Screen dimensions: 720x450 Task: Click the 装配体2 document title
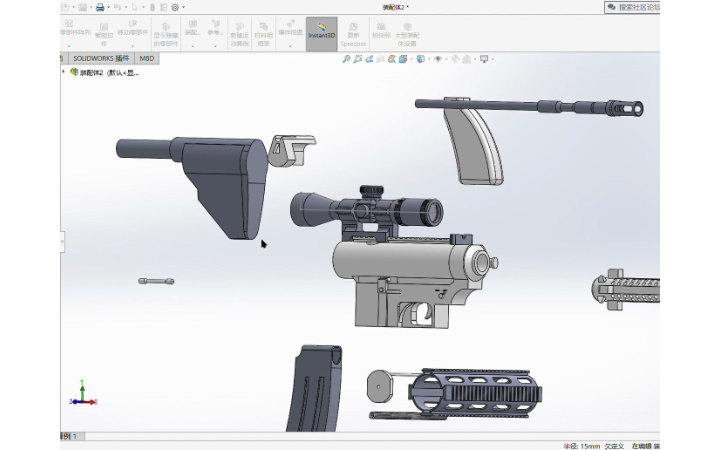[395, 7]
